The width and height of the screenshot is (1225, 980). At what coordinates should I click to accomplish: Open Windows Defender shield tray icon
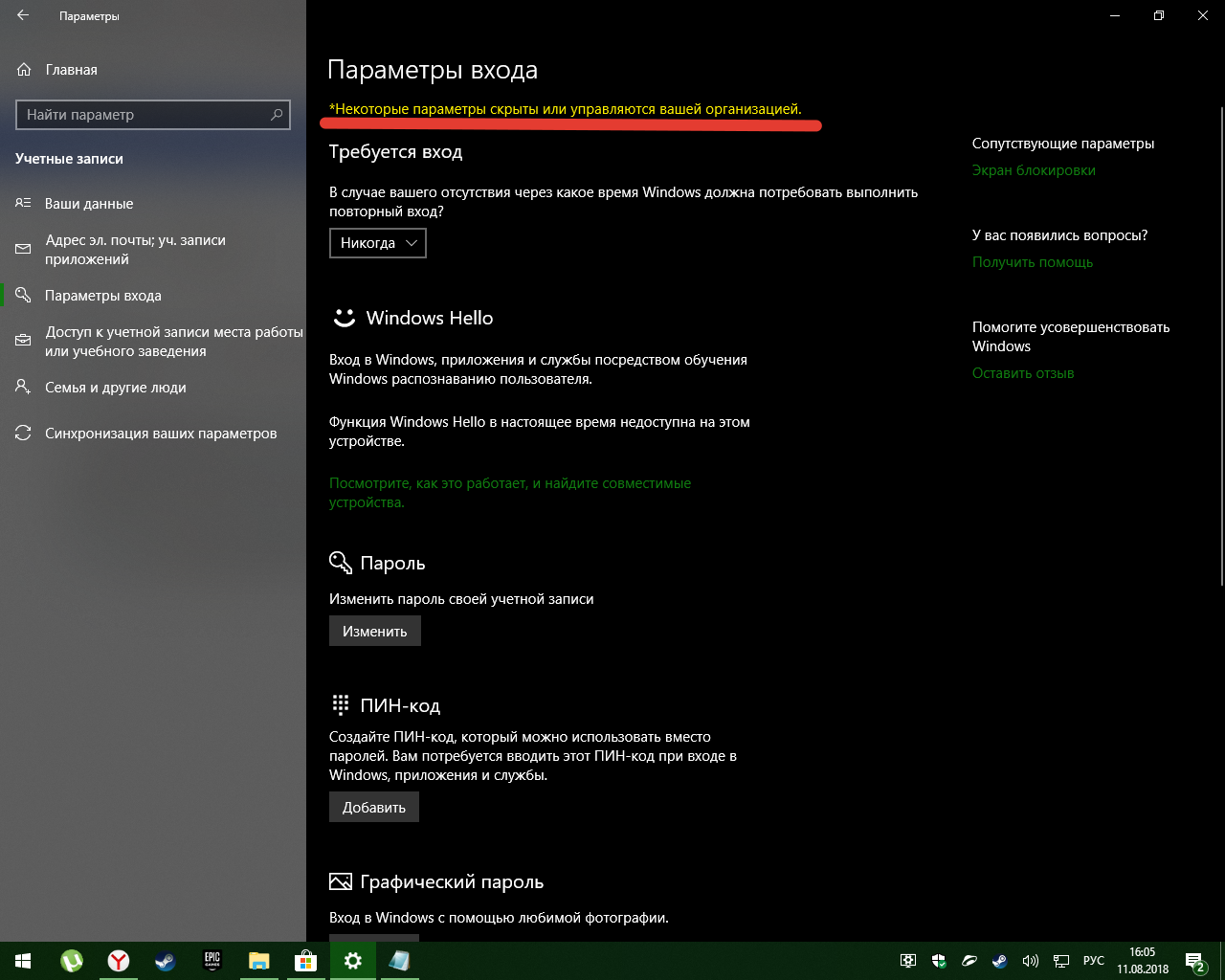click(940, 961)
